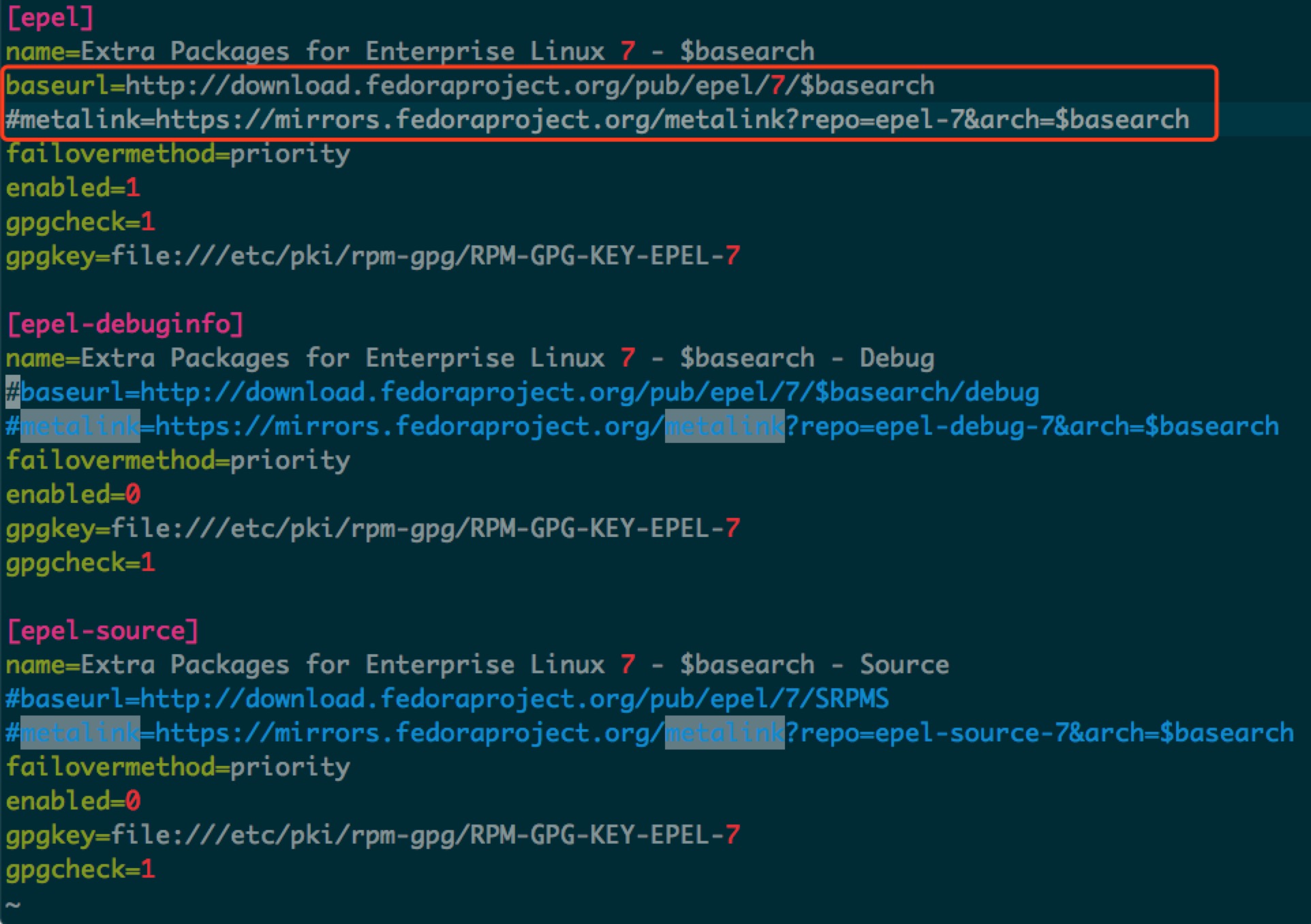Click the name line for Enterprise Linux 7 Source
The image size is (1311, 924).
pyautogui.click(x=477, y=664)
